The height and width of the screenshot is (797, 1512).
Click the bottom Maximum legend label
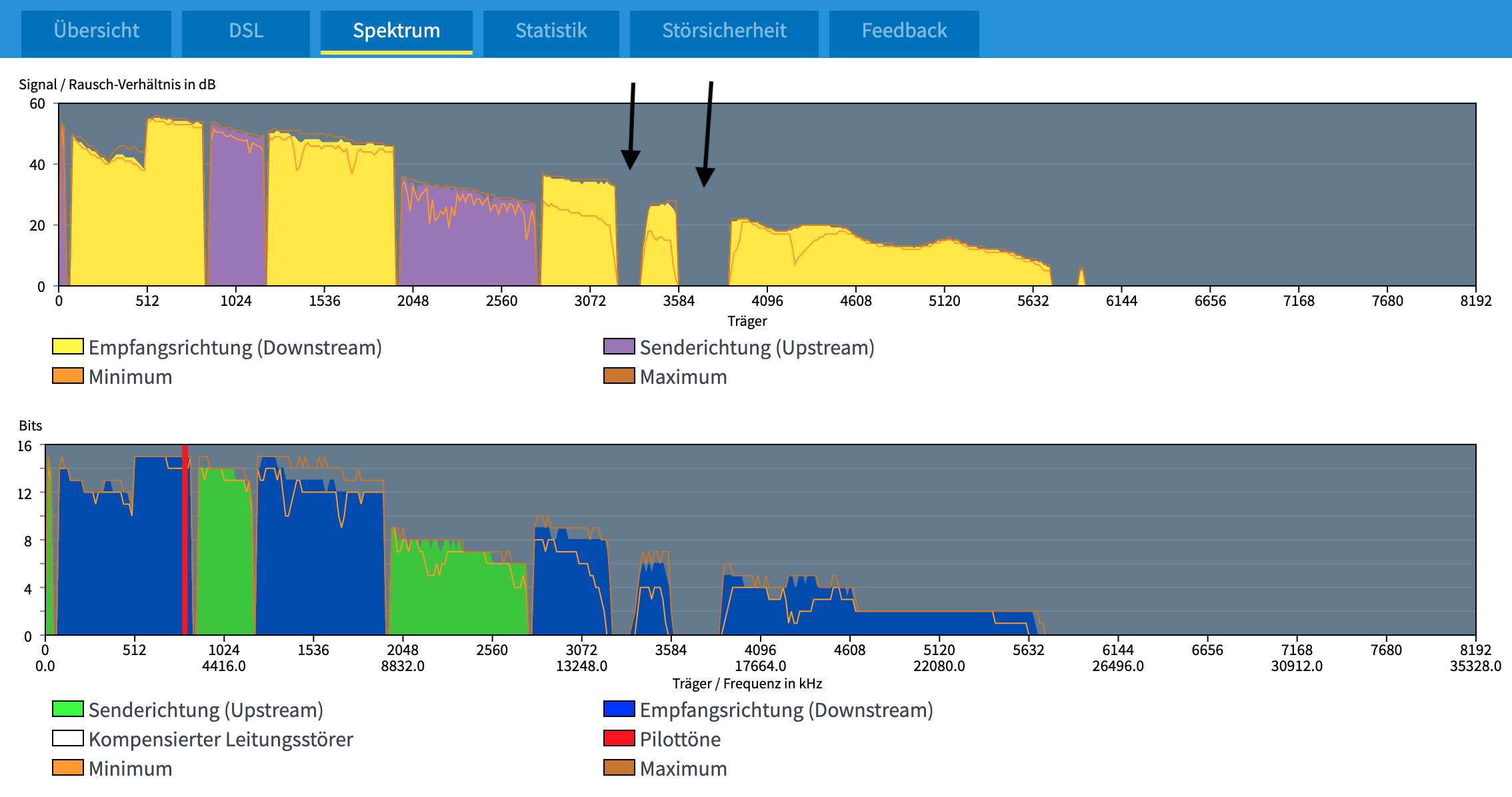click(683, 768)
